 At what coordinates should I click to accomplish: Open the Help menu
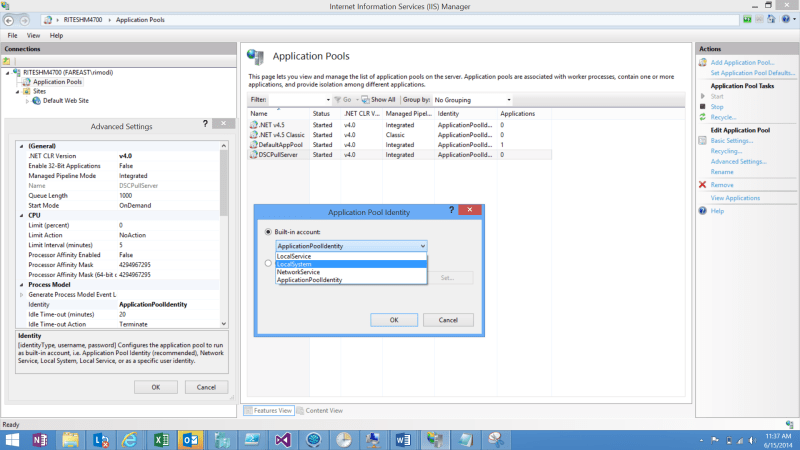coord(56,36)
